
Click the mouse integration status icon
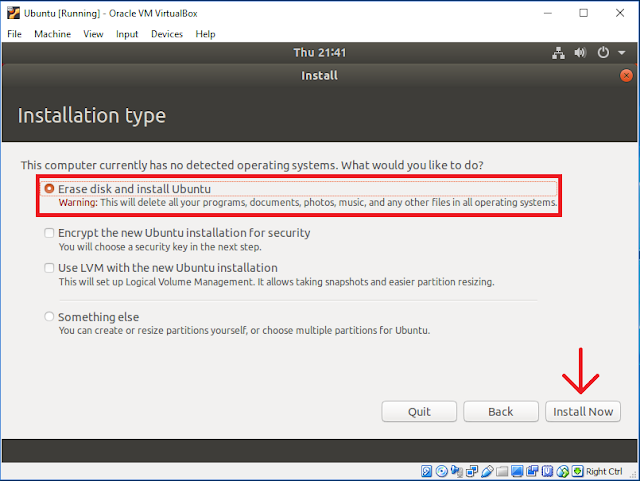562,471
